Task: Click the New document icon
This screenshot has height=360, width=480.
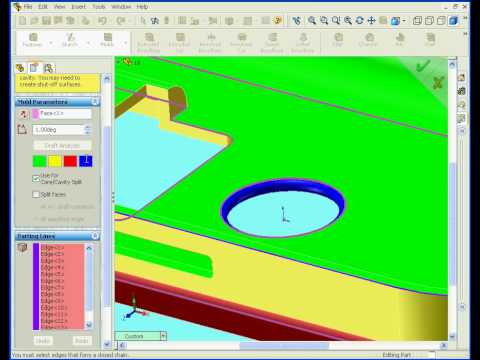Action: point(23,21)
